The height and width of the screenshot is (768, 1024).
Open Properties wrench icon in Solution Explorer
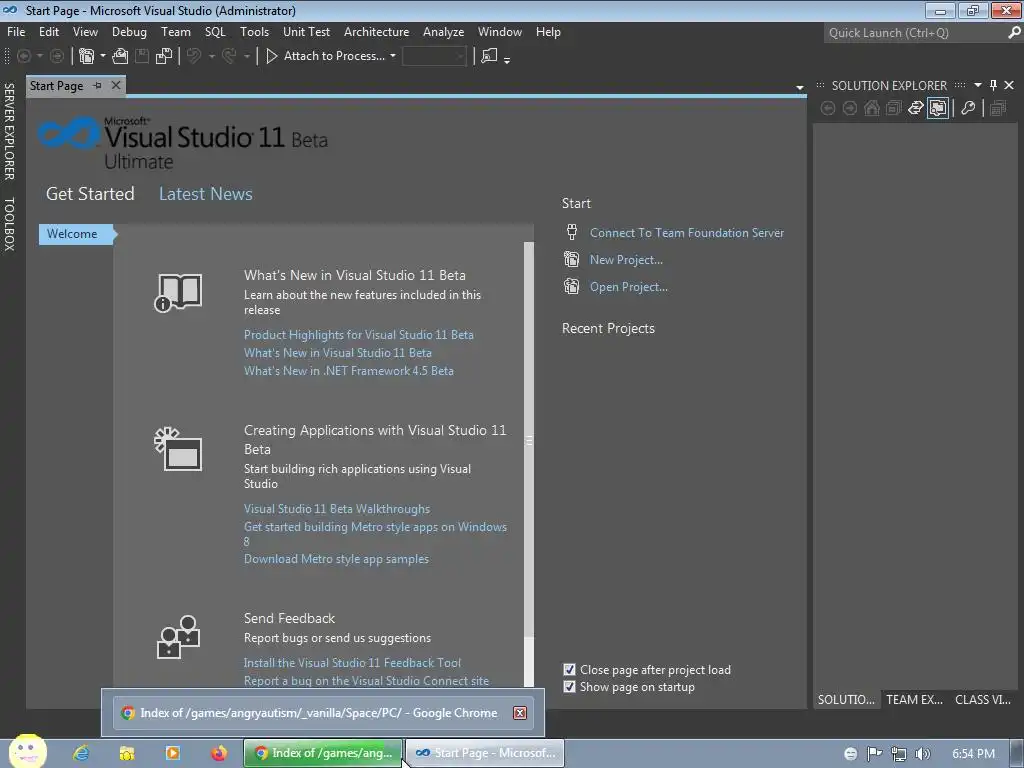(x=968, y=108)
